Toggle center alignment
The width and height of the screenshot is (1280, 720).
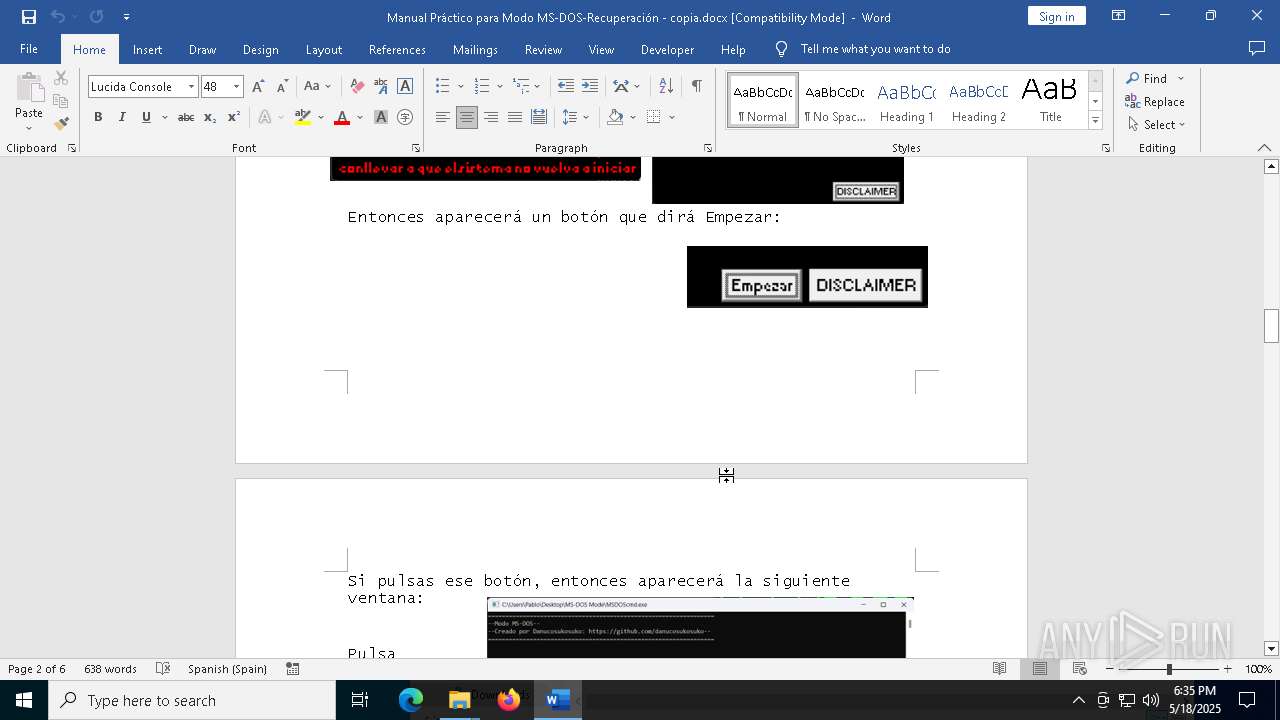tap(467, 117)
